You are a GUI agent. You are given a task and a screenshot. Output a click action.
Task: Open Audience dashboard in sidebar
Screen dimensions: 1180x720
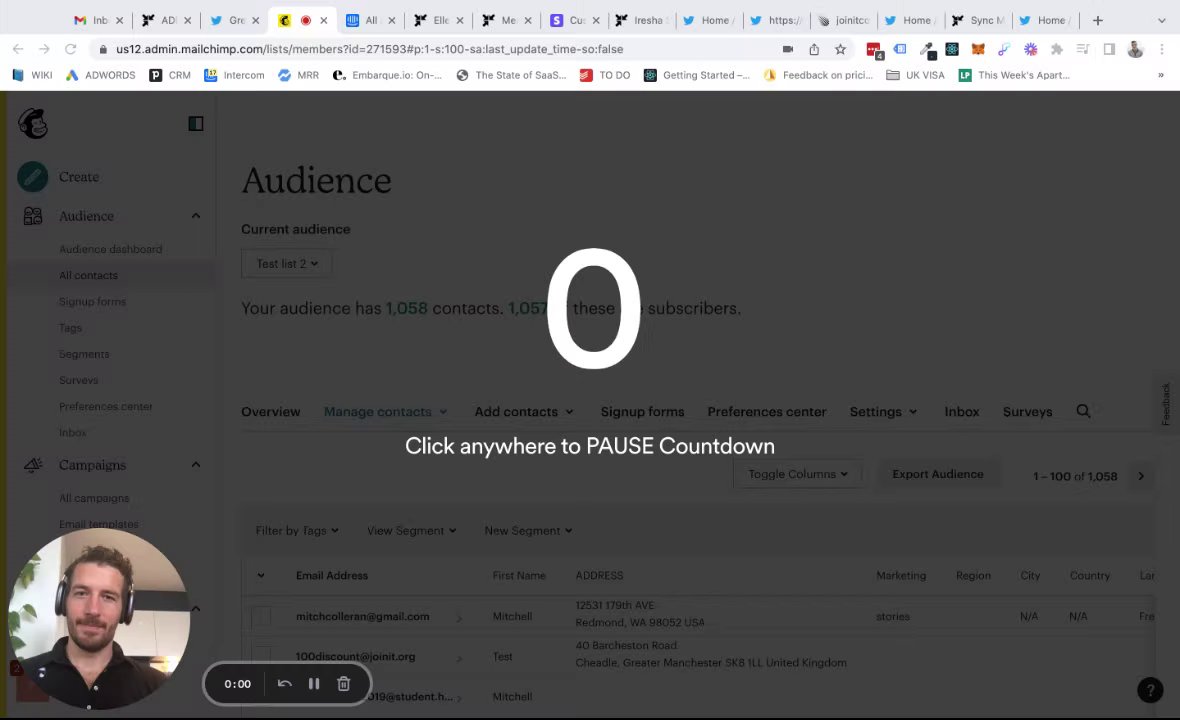111,249
